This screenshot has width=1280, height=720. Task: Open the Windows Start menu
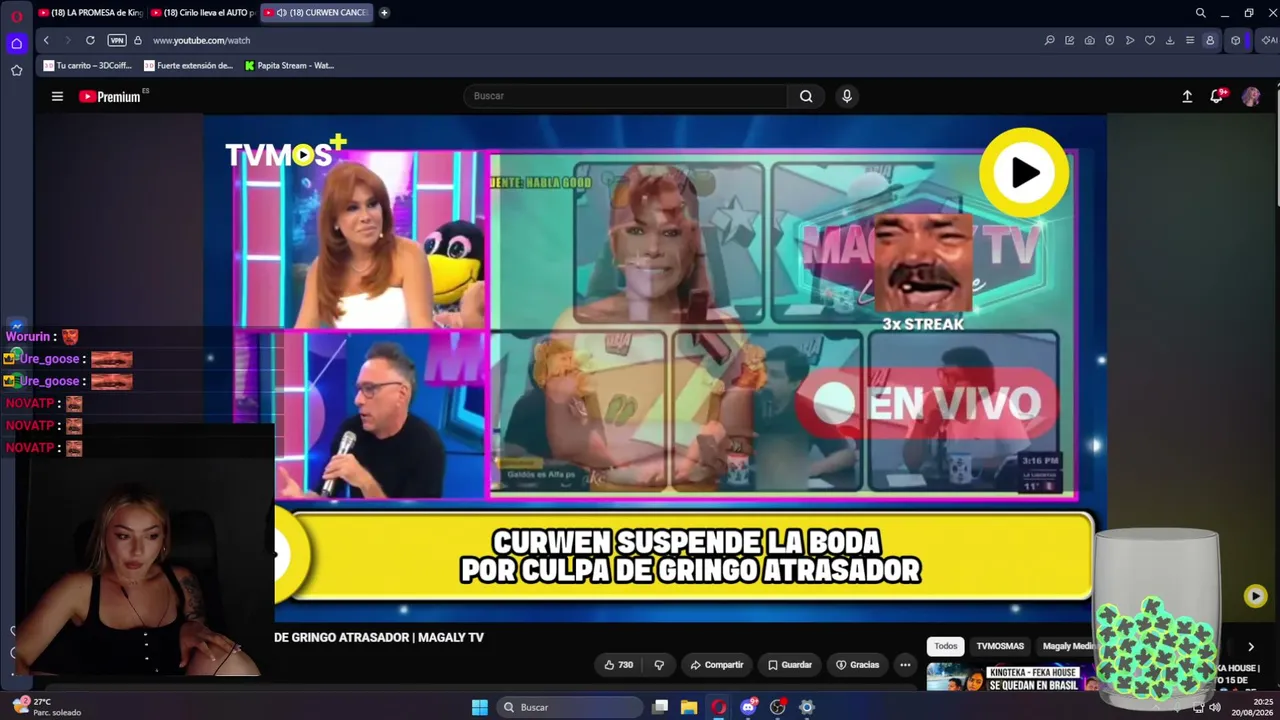click(x=480, y=707)
